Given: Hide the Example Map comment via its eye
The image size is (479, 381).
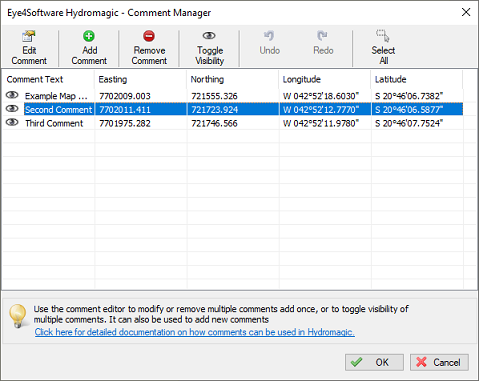Looking at the screenshot, I should (12, 95).
